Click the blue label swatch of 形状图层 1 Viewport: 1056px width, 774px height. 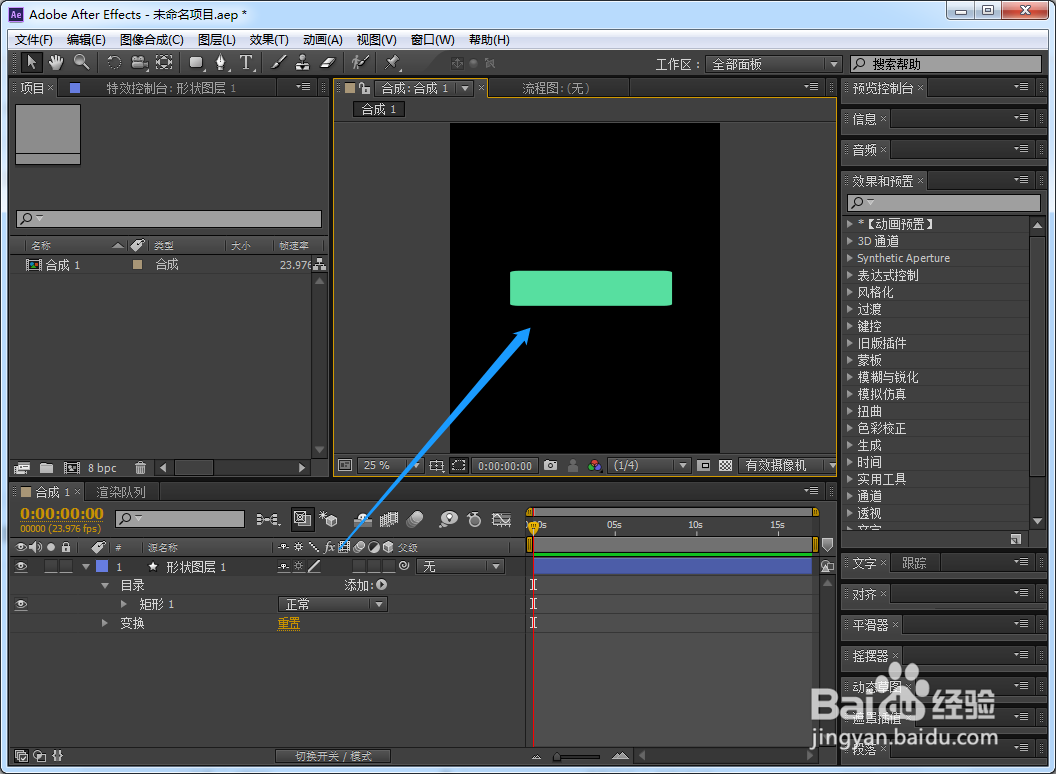point(102,567)
